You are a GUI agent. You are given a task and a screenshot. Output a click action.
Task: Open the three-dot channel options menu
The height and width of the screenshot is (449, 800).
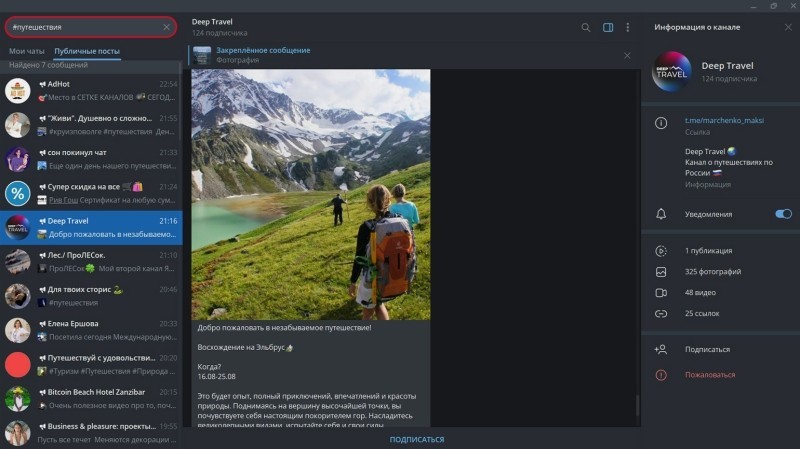[x=628, y=28]
